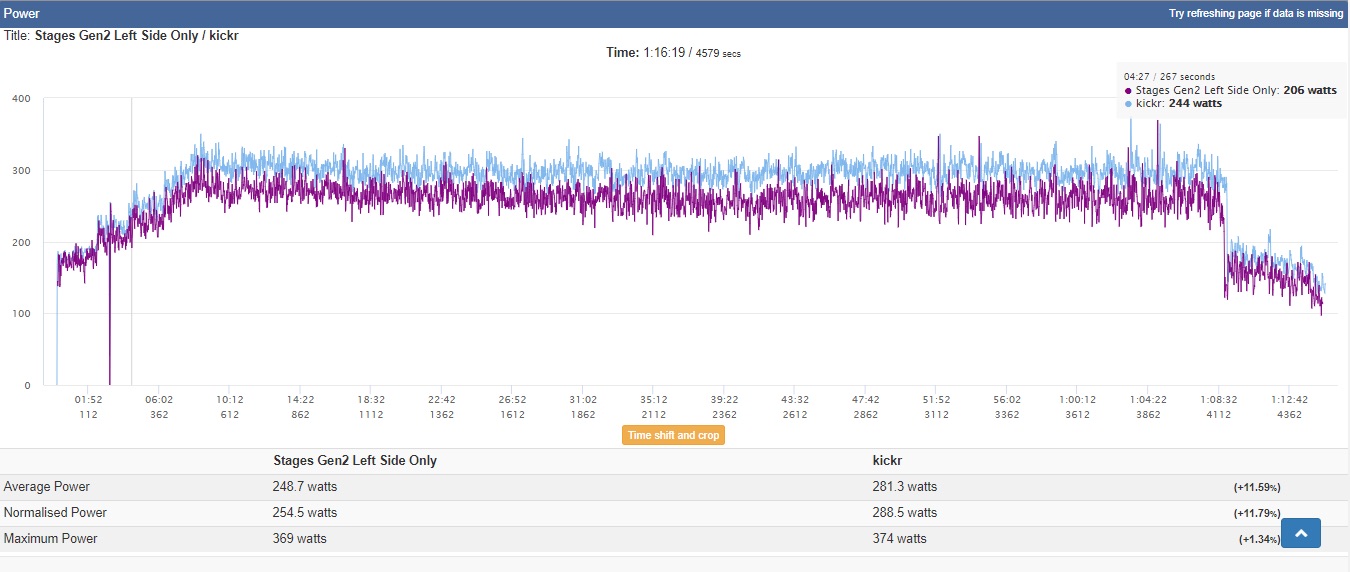Click the tooltip value 244 watts
This screenshot has height=572, width=1350.
tap(1195, 103)
